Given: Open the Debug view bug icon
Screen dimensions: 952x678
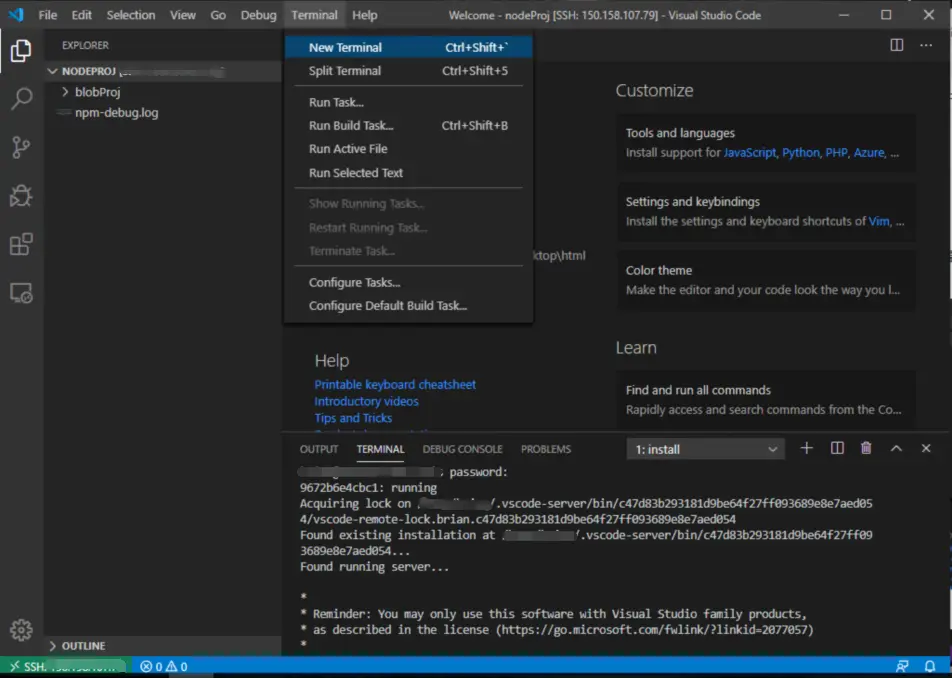Looking at the screenshot, I should pos(21,196).
